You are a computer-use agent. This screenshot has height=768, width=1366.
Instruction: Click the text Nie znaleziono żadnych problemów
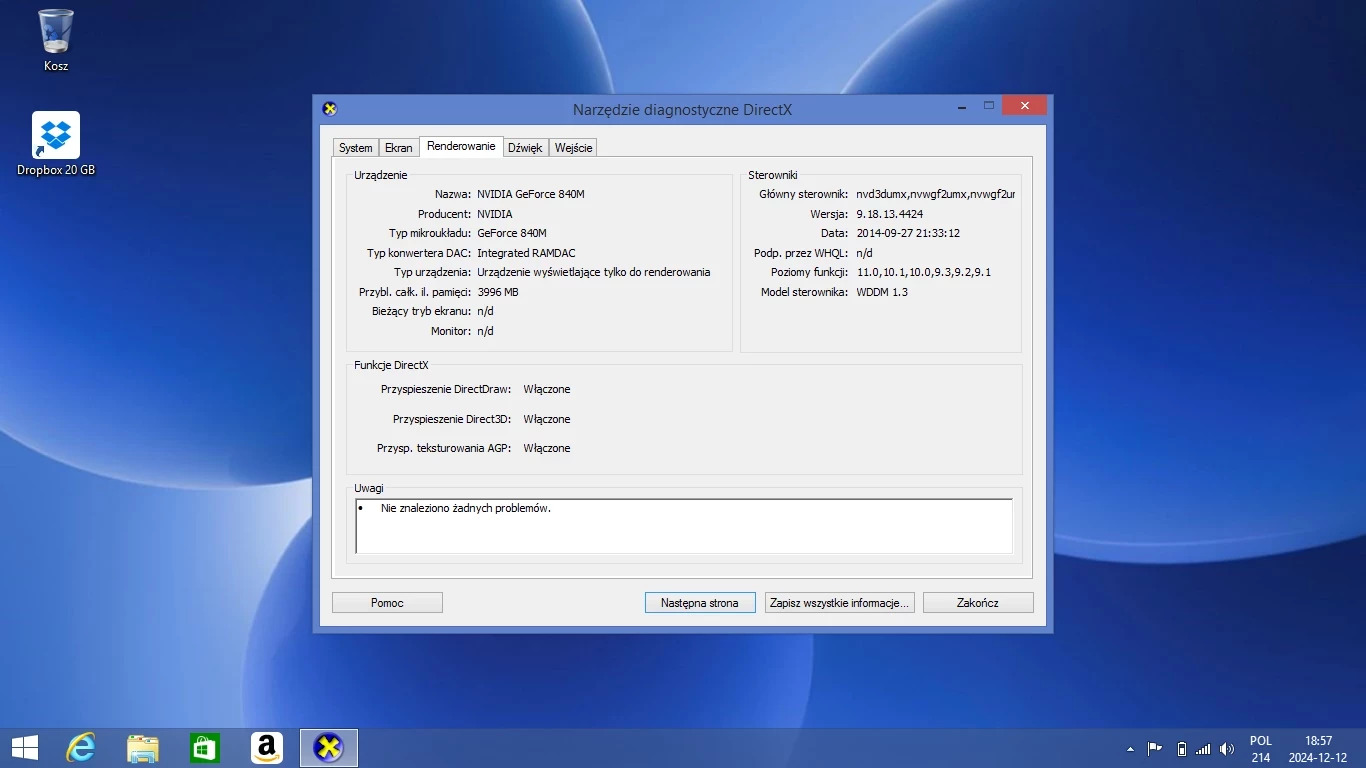click(466, 508)
